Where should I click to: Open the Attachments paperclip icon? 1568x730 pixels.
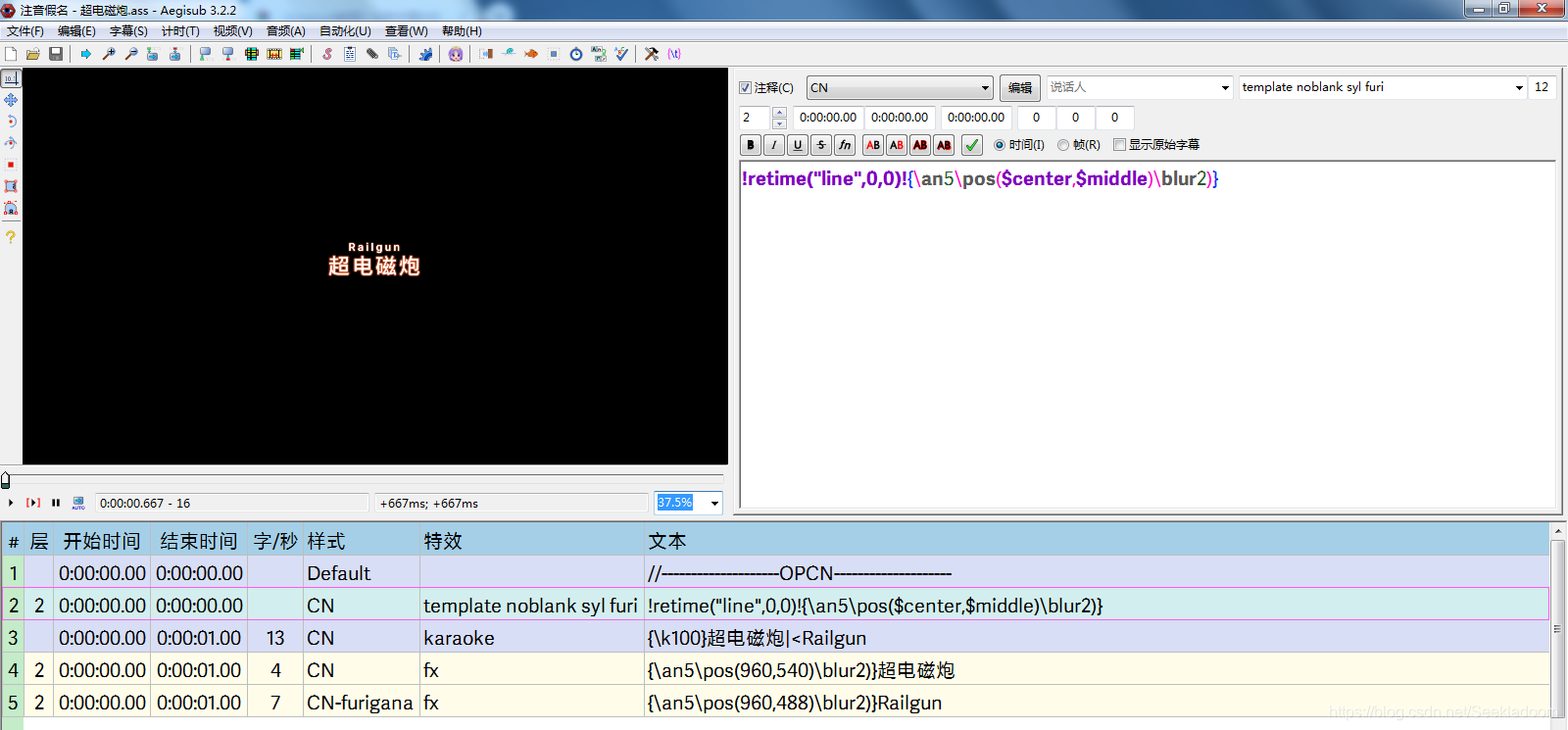tap(372, 54)
